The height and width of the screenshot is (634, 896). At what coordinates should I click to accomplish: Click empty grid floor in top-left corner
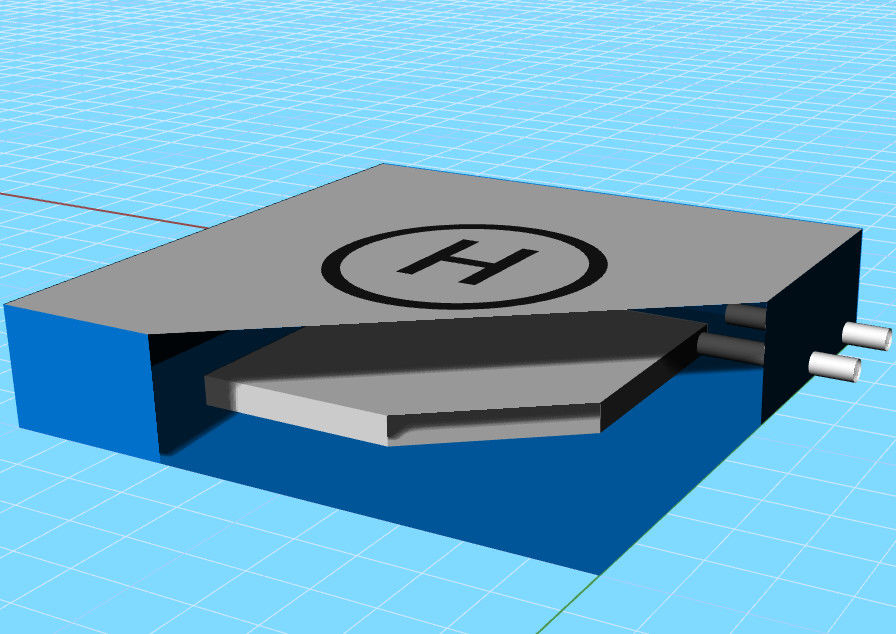coord(60,60)
